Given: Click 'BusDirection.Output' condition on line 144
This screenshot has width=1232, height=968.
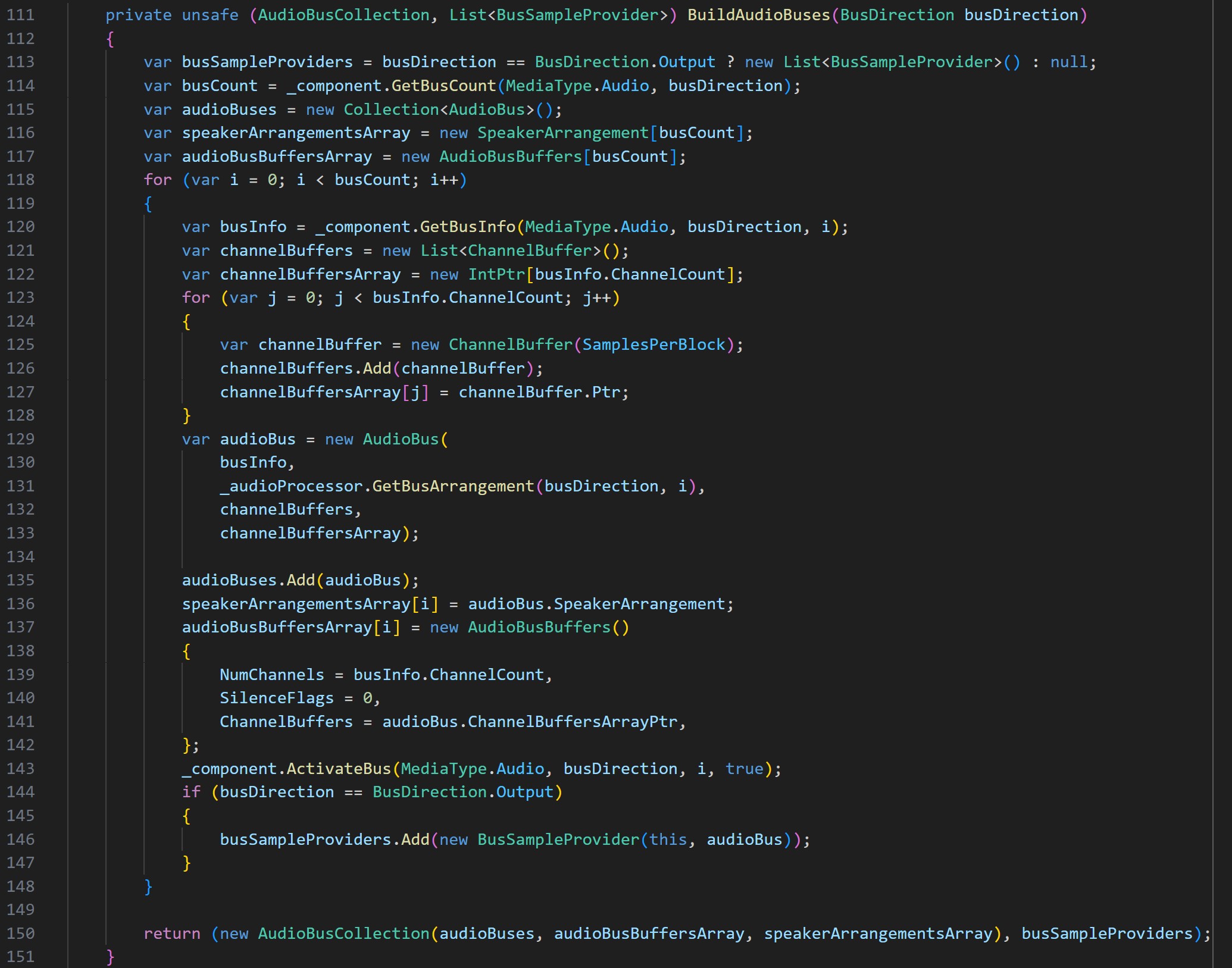Looking at the screenshot, I should pyautogui.click(x=463, y=792).
